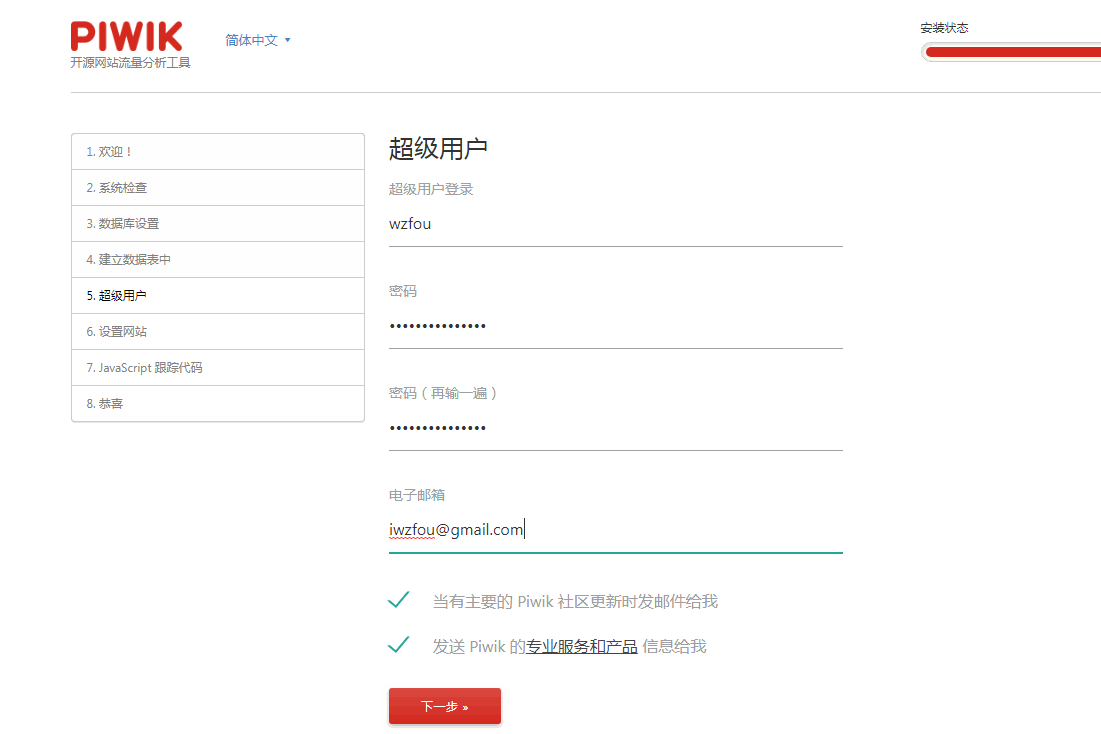Open the 简体中文 language dropdown
The image size is (1101, 734).
(253, 40)
